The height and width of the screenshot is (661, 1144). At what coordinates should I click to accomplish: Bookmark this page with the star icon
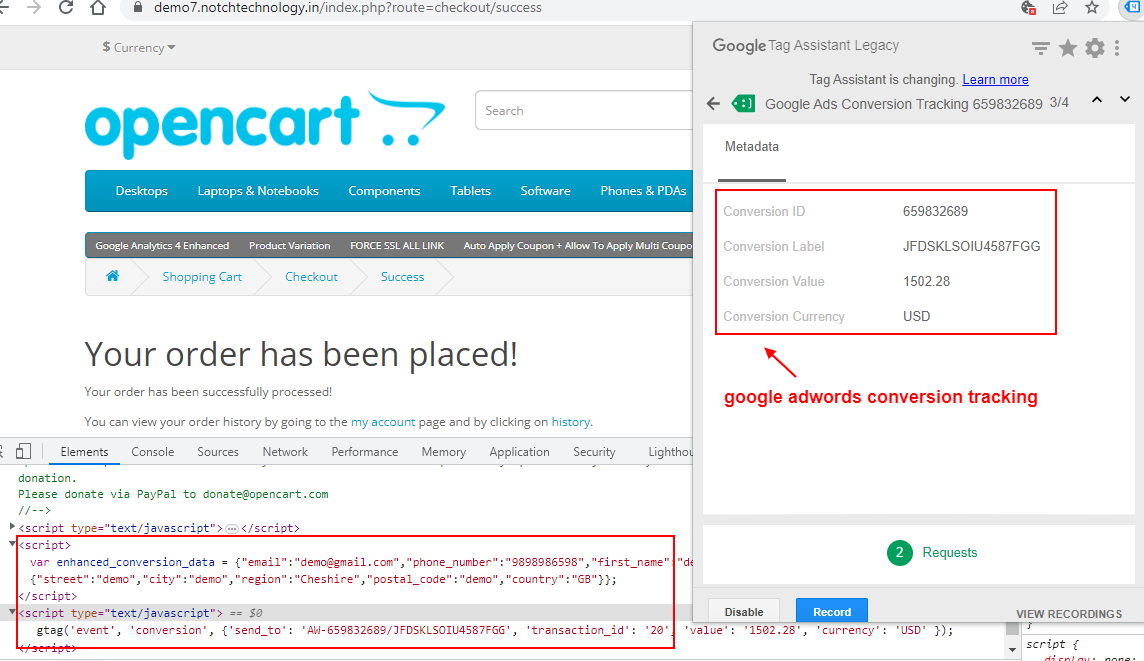[x=1091, y=7]
